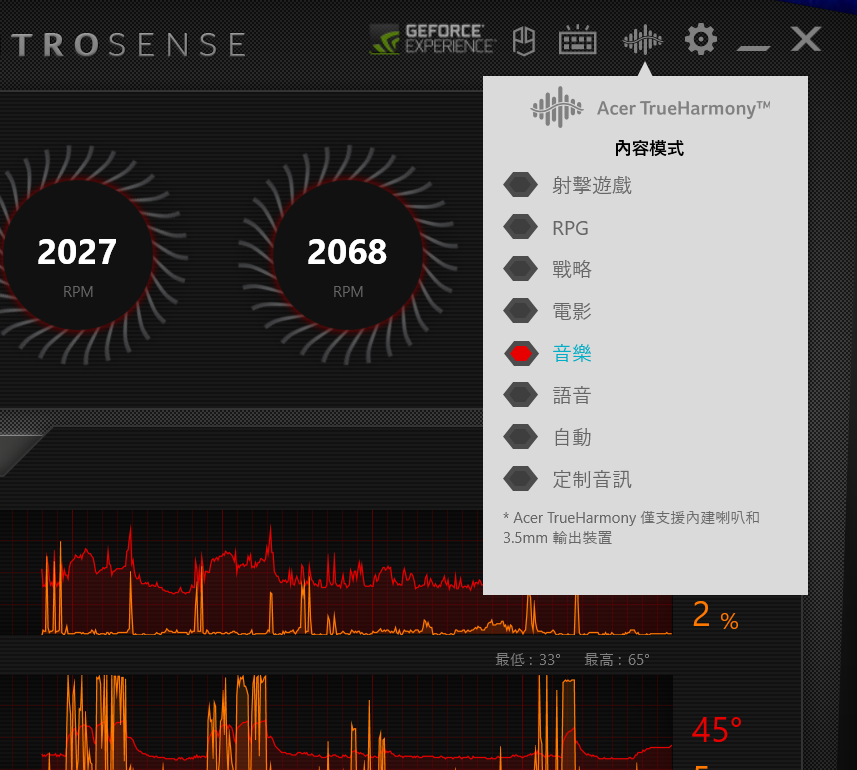The height and width of the screenshot is (770, 857).
Task: Minimize the PredatorSense window
Action: coord(753,48)
